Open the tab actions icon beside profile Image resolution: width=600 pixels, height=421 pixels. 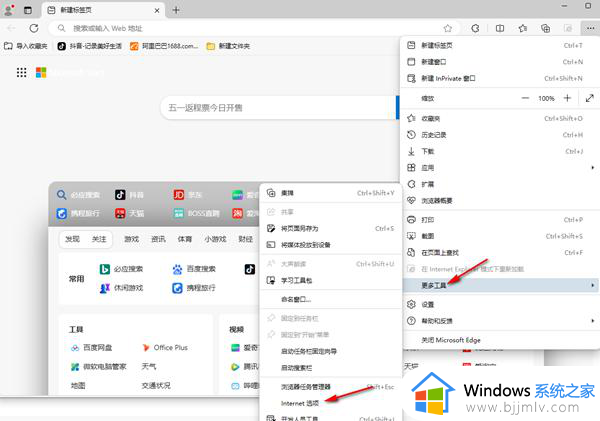(28, 10)
